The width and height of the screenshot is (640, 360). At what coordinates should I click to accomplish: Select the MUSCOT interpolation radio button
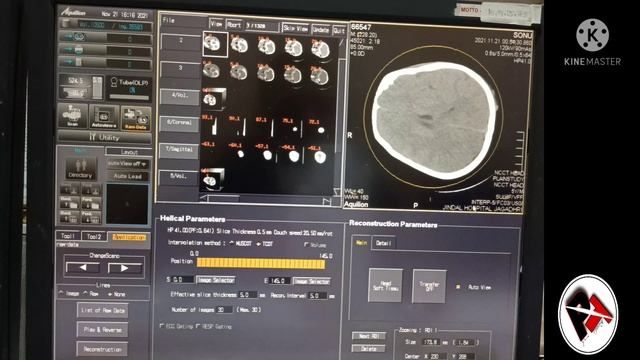click(x=231, y=243)
